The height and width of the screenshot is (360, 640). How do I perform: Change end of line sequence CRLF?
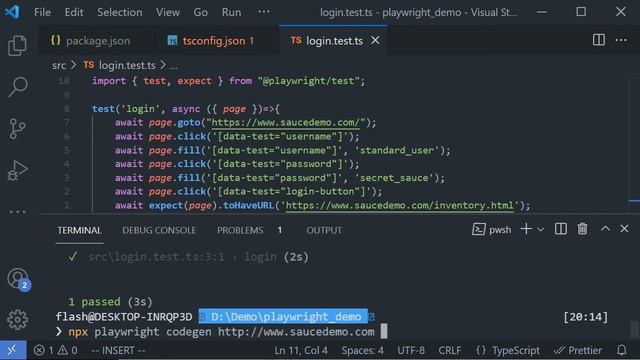pyautogui.click(x=450, y=350)
